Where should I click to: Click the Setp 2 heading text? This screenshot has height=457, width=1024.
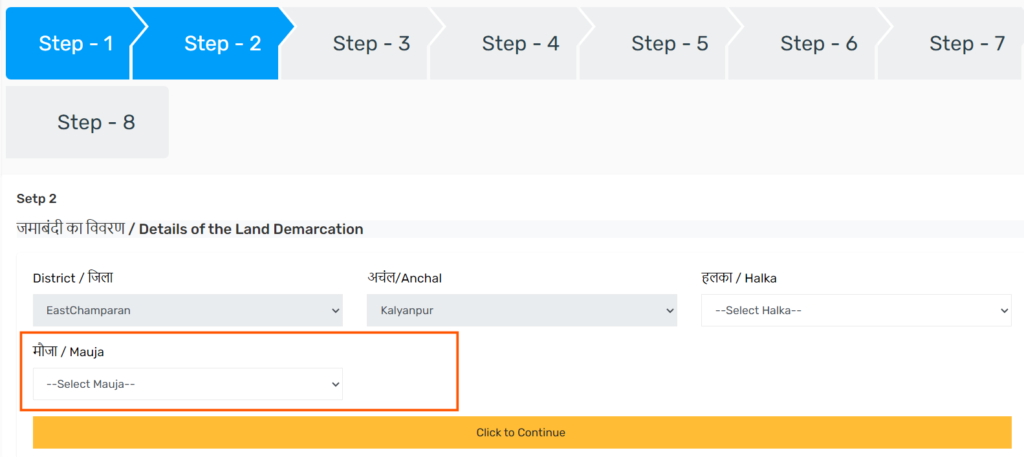[x=37, y=199]
